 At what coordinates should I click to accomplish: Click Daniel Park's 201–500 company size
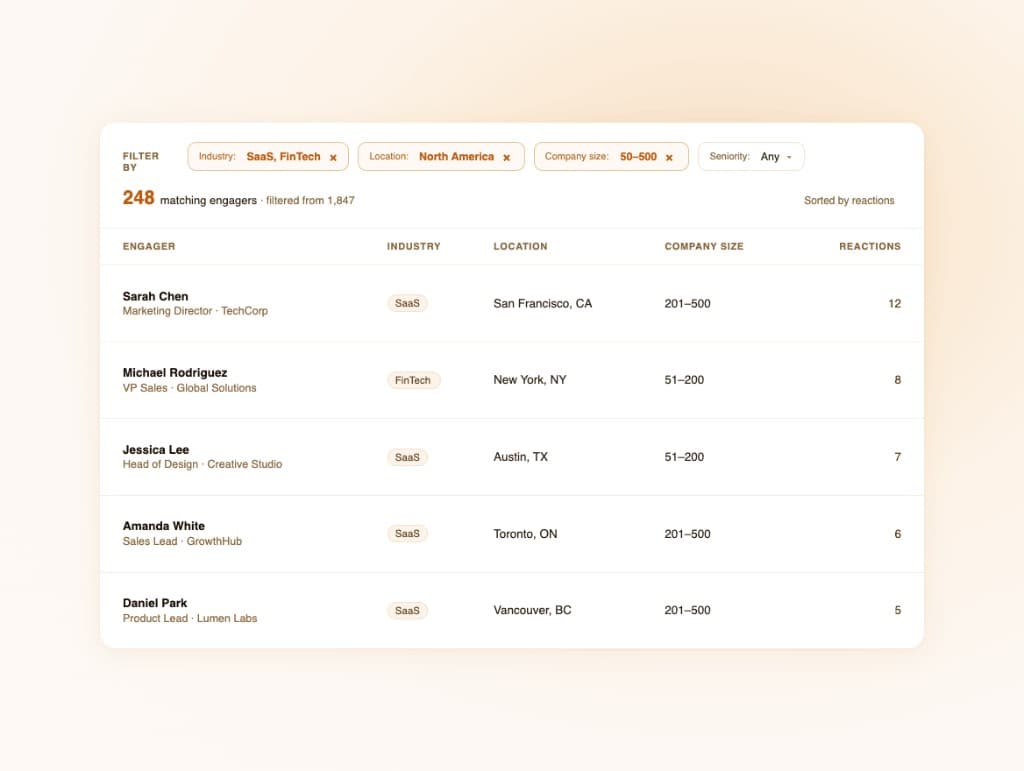[687, 610]
